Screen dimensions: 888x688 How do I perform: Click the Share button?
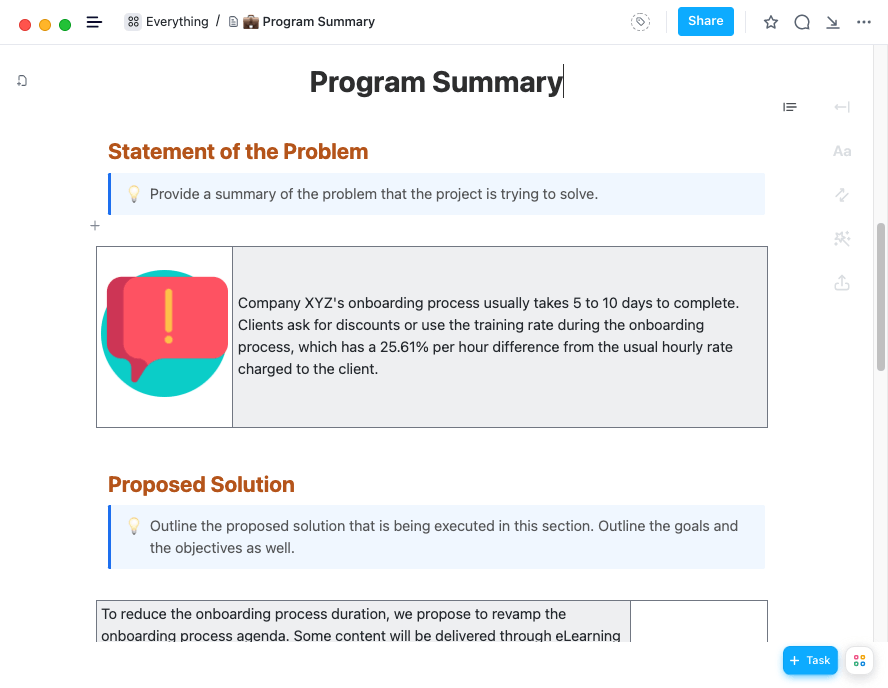click(x=705, y=21)
